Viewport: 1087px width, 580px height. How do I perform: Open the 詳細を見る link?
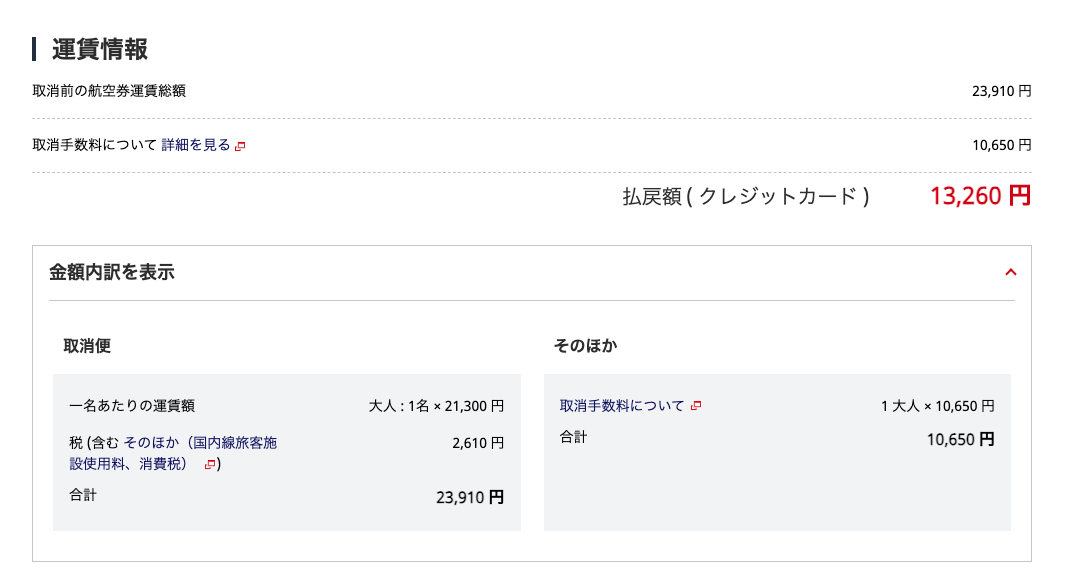coord(196,145)
